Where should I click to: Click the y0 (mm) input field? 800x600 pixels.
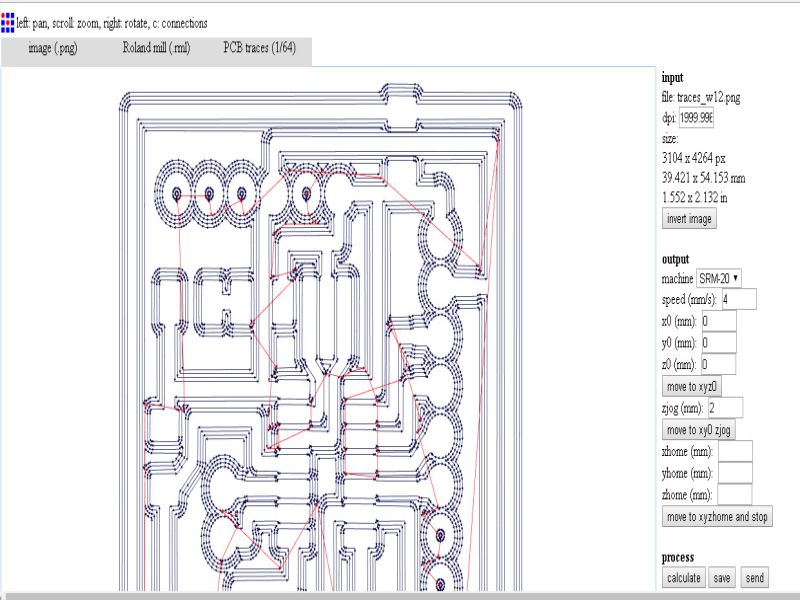(x=719, y=343)
